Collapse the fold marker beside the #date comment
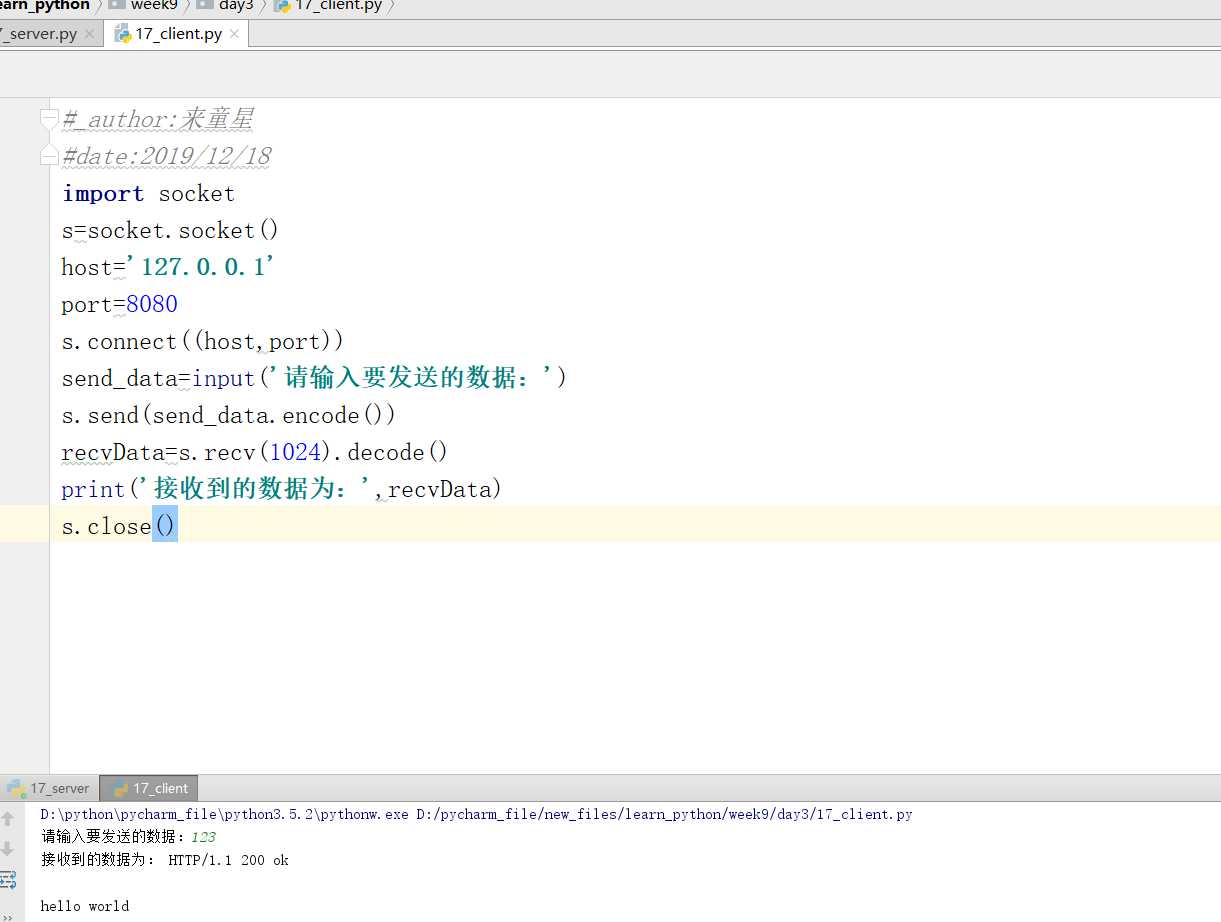Screen dimensions: 1221x922 (49, 156)
